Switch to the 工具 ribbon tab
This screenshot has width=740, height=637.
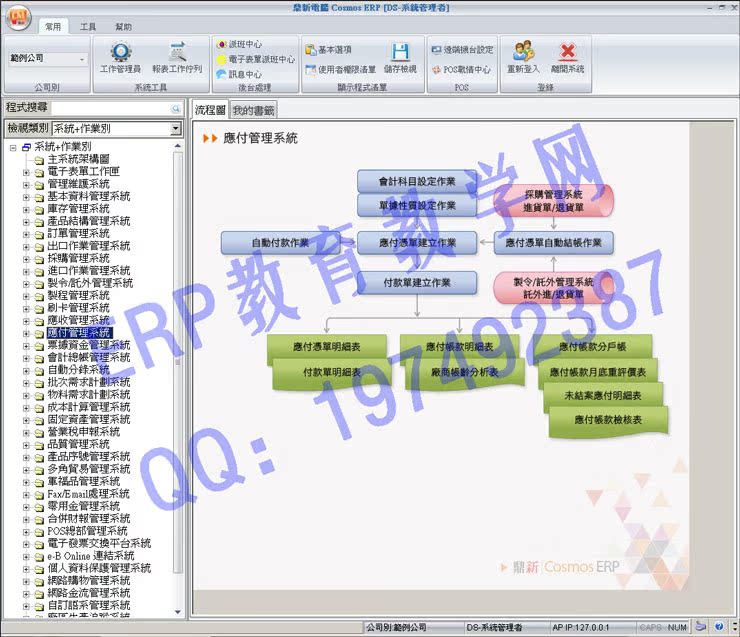click(88, 27)
